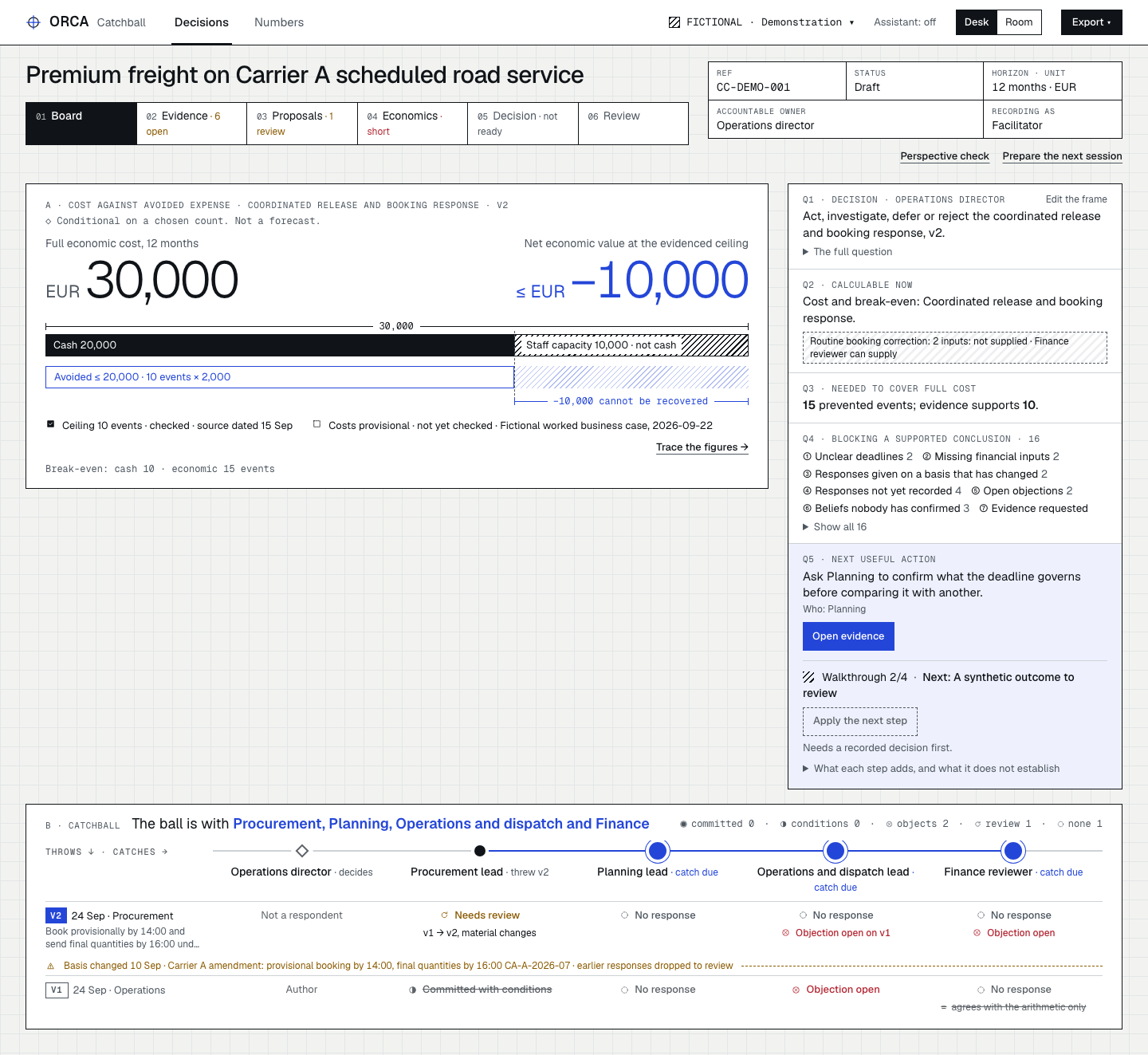Image resolution: width=1148 pixels, height=1055 pixels.
Task: Open the Export dropdown menu
Action: (x=1091, y=22)
